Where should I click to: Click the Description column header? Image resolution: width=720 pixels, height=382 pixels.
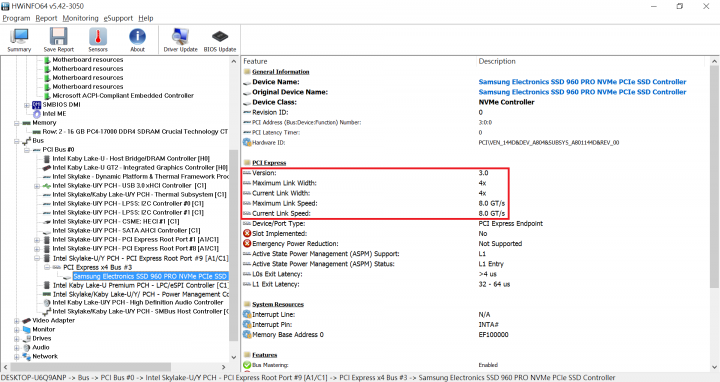(x=497, y=61)
